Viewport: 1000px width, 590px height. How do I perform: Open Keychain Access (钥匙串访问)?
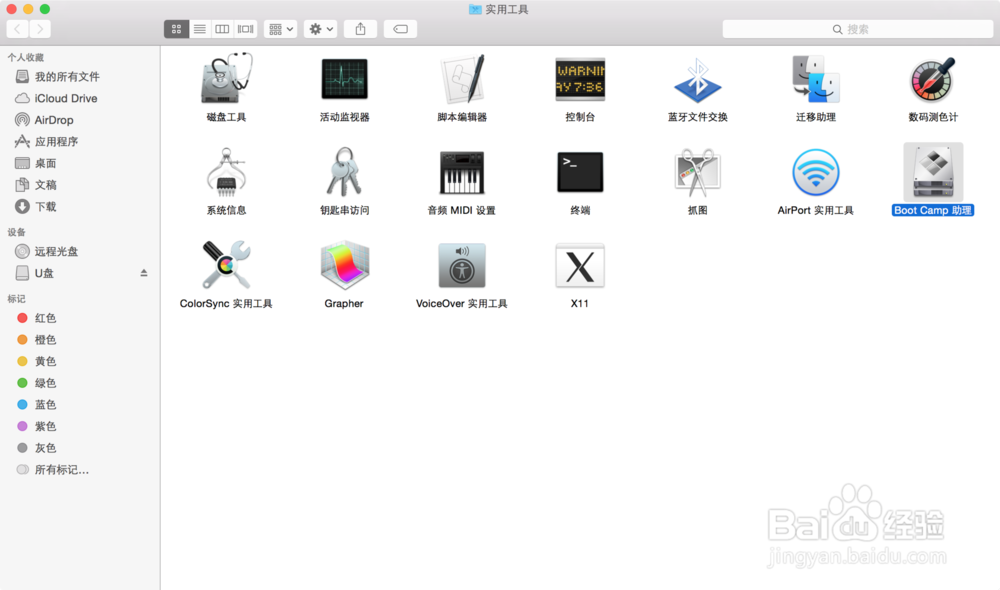[x=343, y=172]
